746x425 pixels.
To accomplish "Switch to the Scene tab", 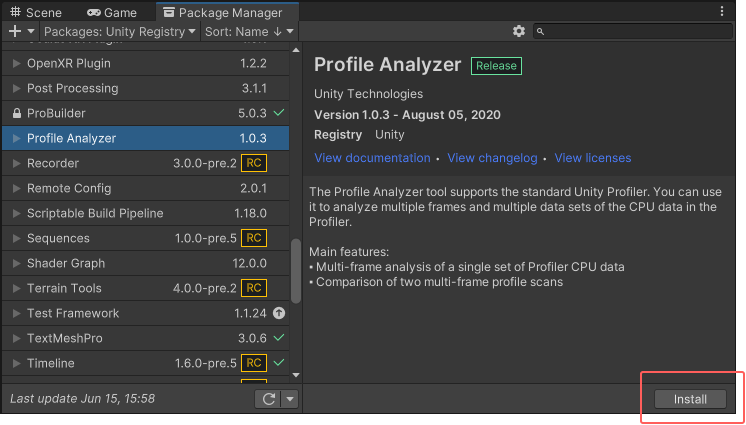I will tap(36, 13).
